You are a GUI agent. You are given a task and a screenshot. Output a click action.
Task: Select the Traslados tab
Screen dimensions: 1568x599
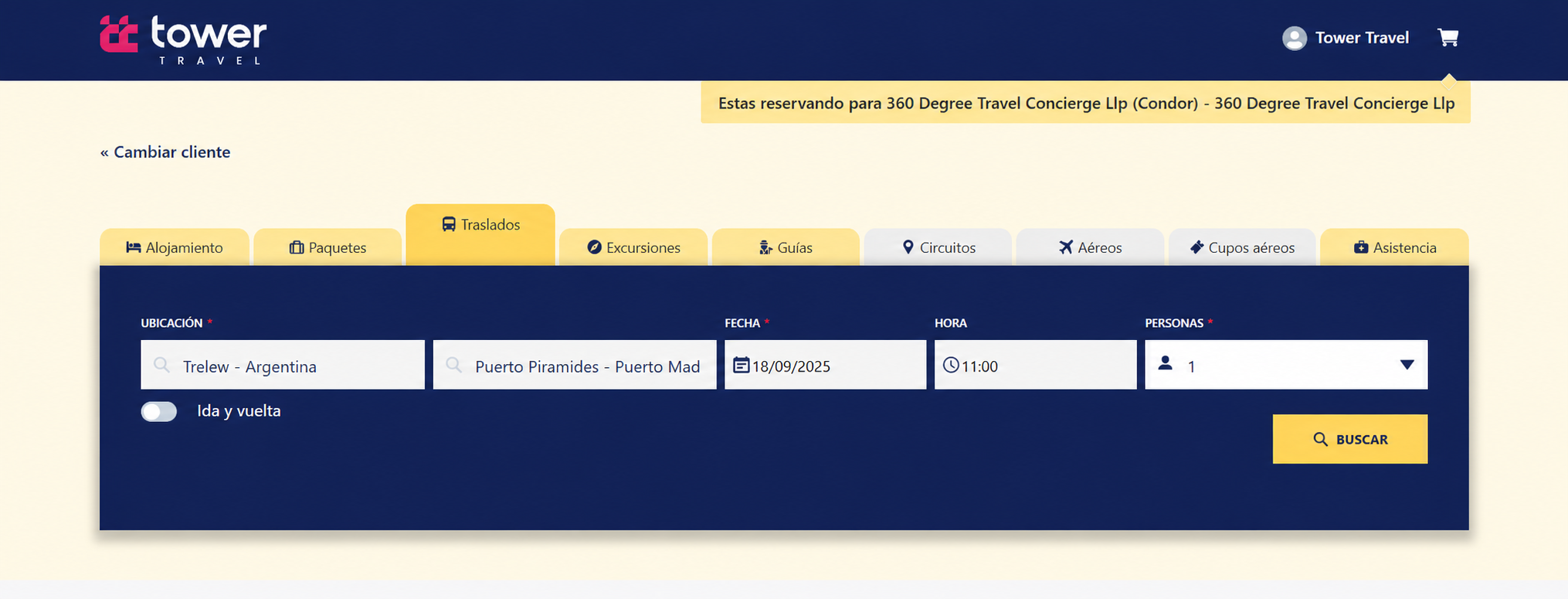[480, 235]
